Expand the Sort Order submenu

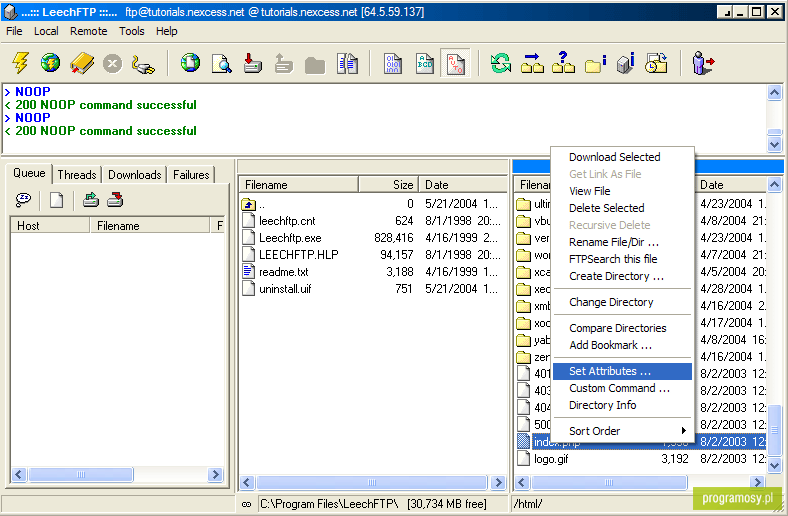[x=622, y=431]
